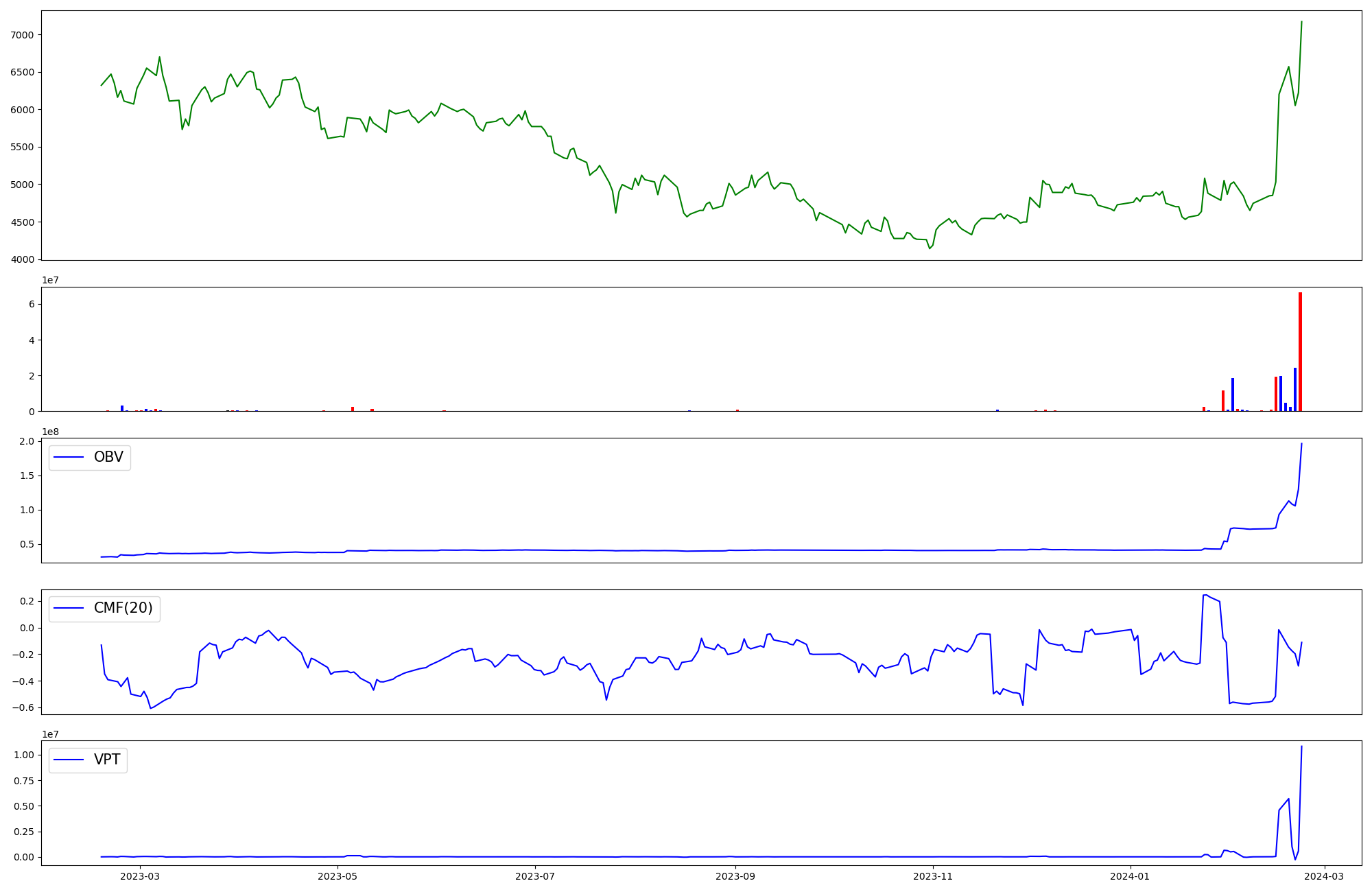Screen dimensions: 1372x892
Task: Click the 4000 price axis tick label
Action: (x=23, y=260)
